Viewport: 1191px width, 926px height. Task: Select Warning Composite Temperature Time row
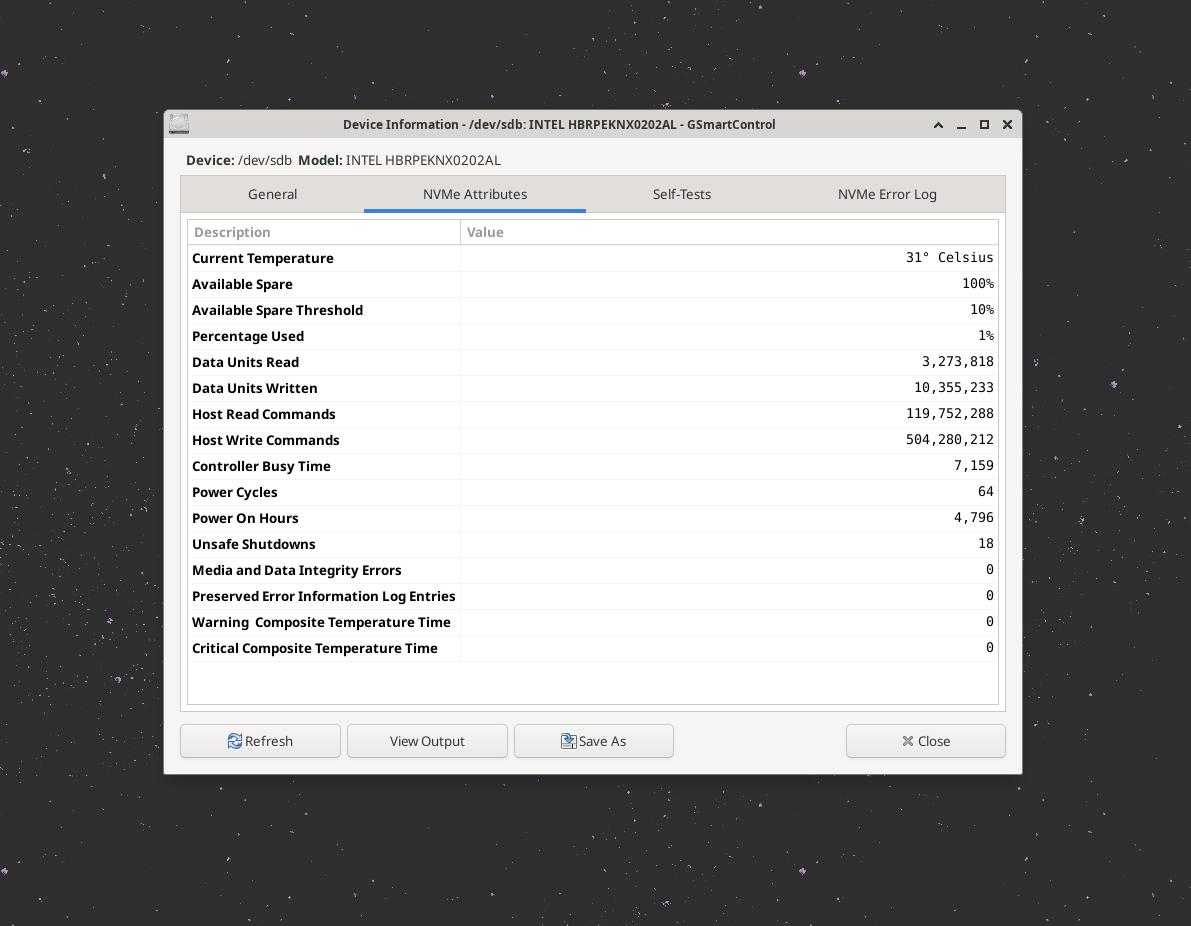pos(592,622)
